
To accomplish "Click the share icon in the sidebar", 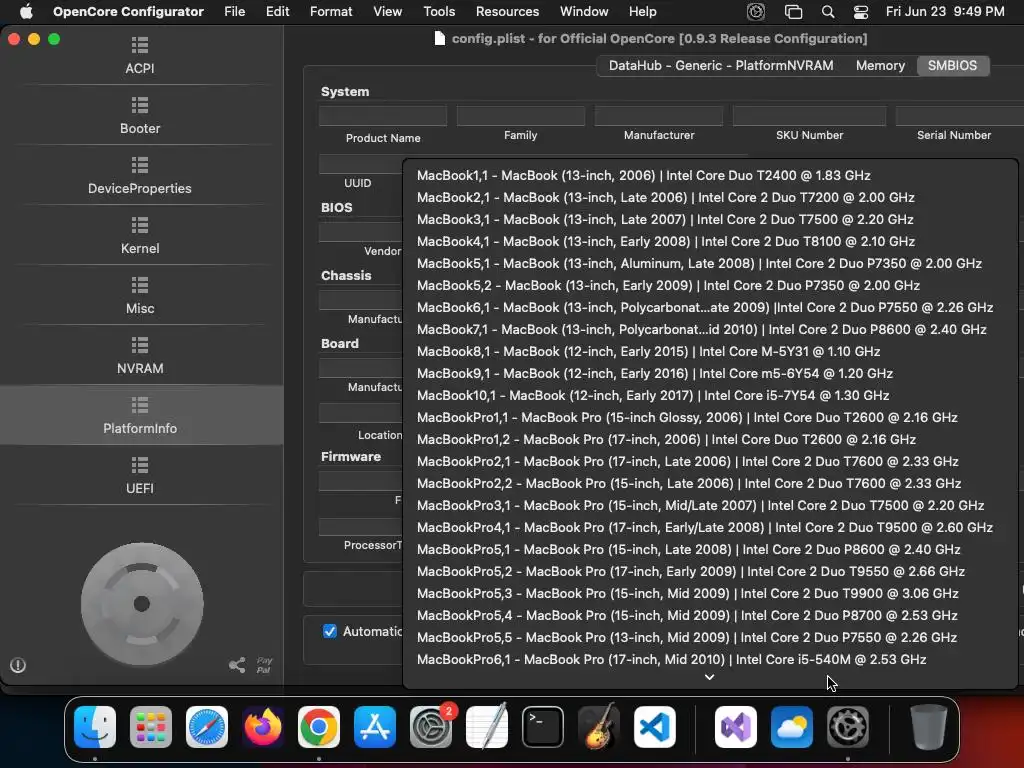I will pyautogui.click(x=237, y=665).
